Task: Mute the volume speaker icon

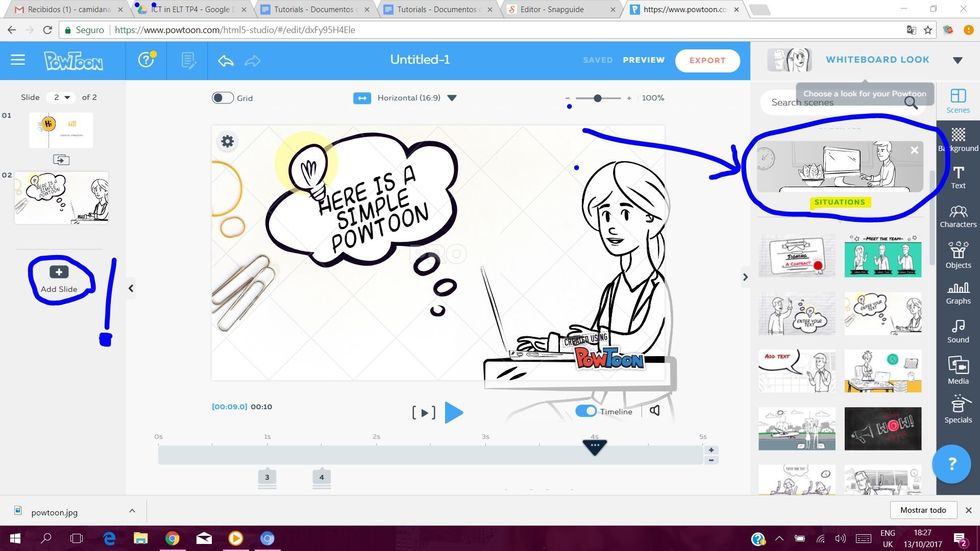Action: click(x=654, y=410)
